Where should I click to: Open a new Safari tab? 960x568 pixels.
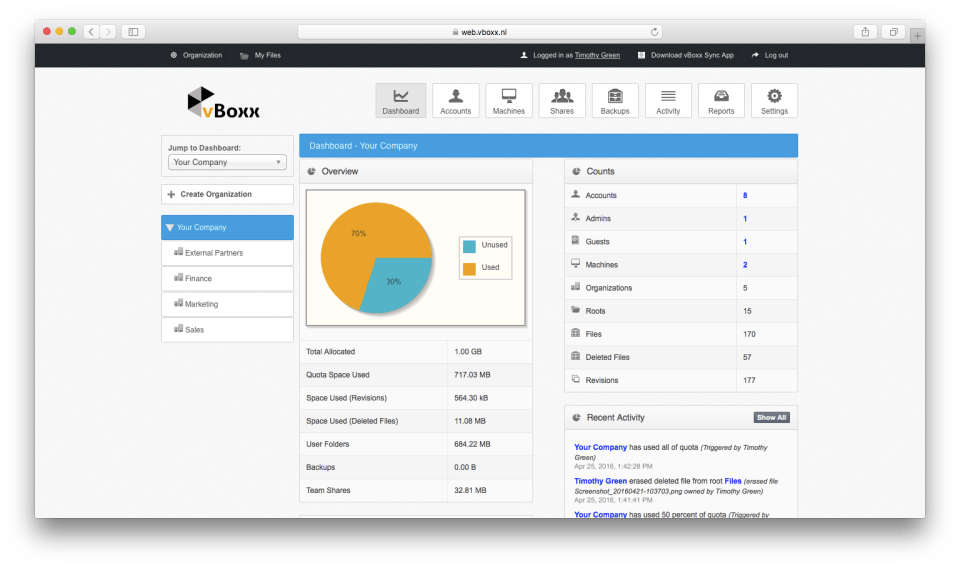click(917, 36)
